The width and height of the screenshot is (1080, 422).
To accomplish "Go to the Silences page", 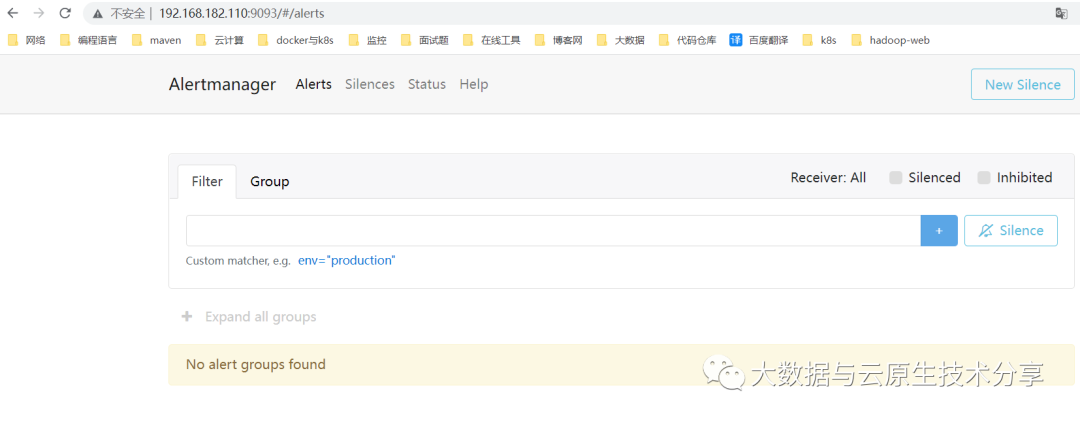I will [369, 84].
